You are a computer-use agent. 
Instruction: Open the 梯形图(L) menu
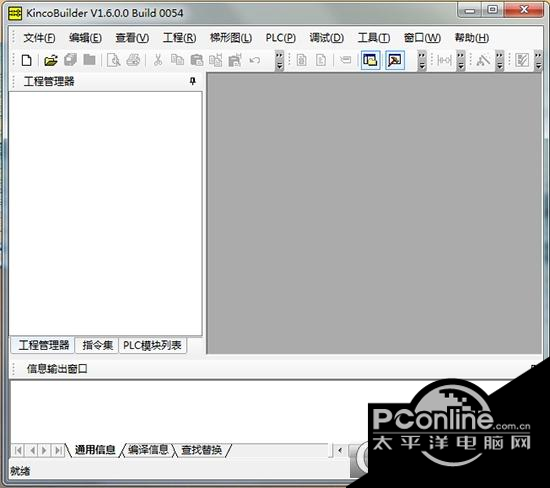pos(231,38)
